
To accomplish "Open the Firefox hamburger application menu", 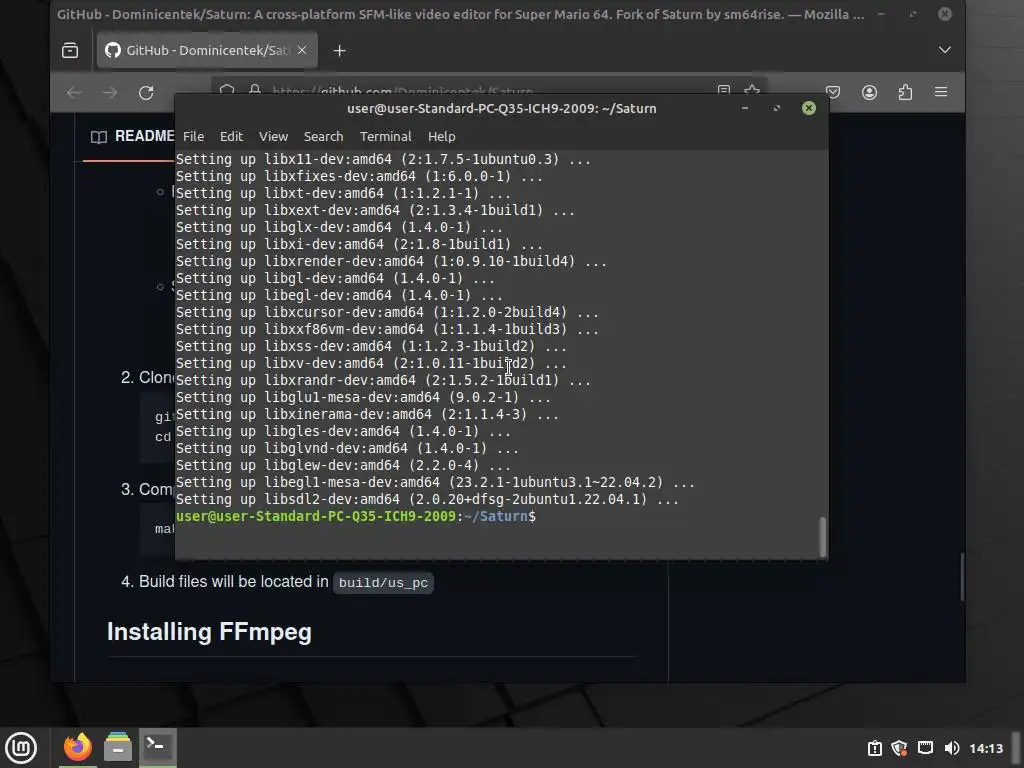I will click(x=941, y=92).
